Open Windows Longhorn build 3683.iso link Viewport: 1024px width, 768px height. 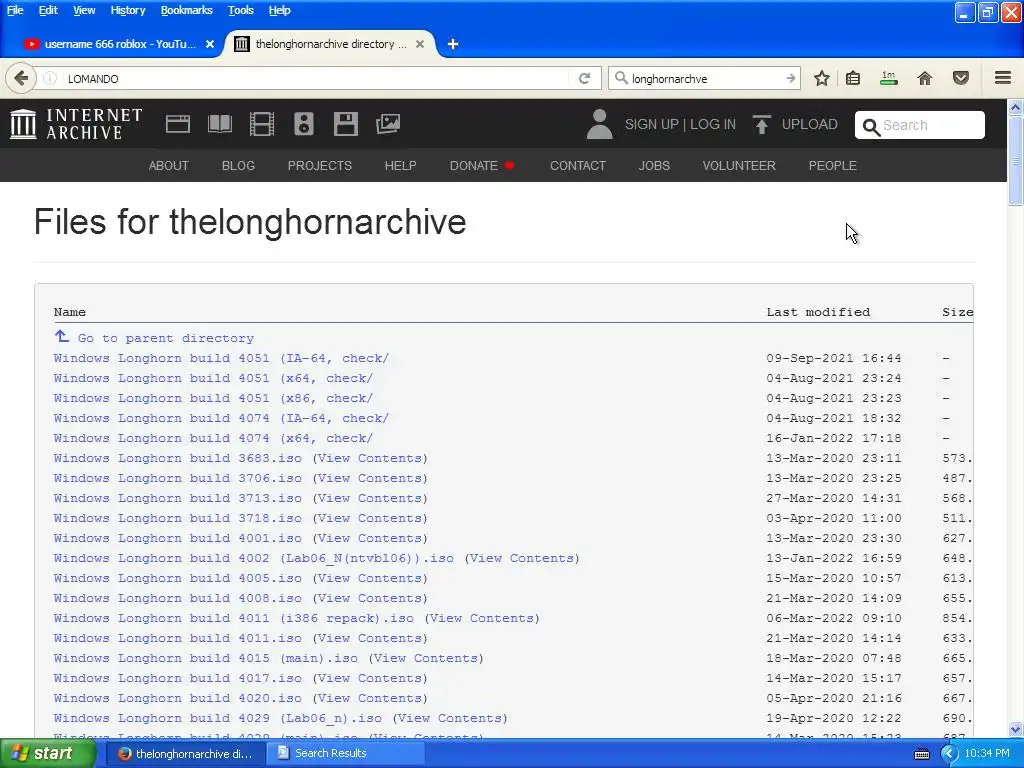[178, 458]
